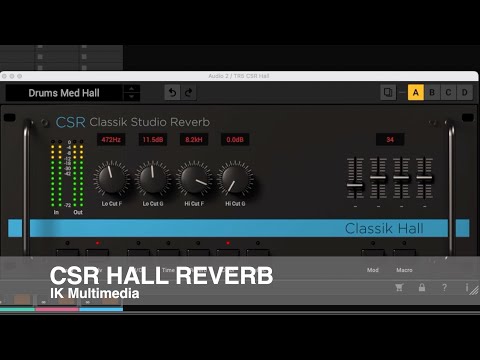The width and height of the screenshot is (480, 360).
Task: Open the info 'i' icon
Action: click(467, 287)
